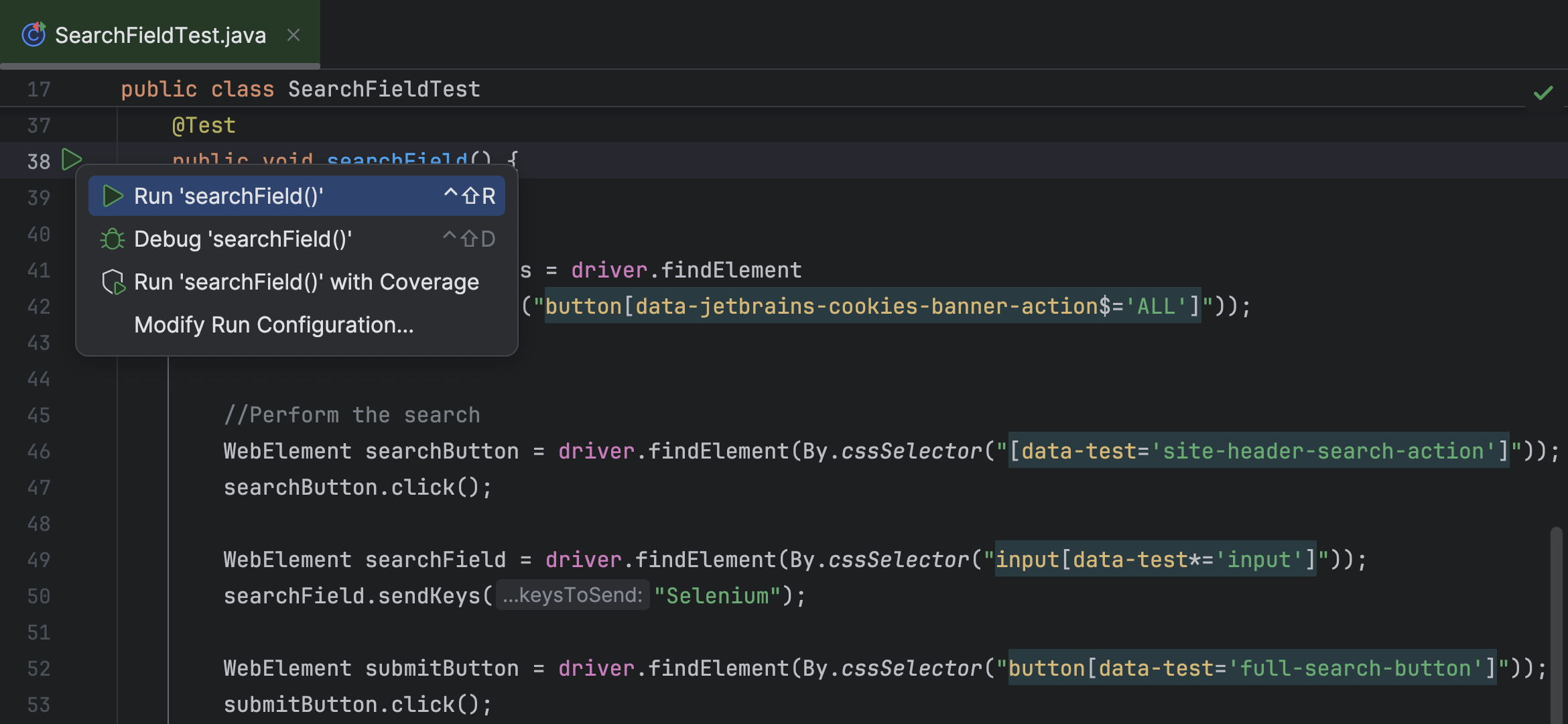The width and height of the screenshot is (1568, 724).
Task: Click line number 46 in the gutter
Action: coord(38,451)
